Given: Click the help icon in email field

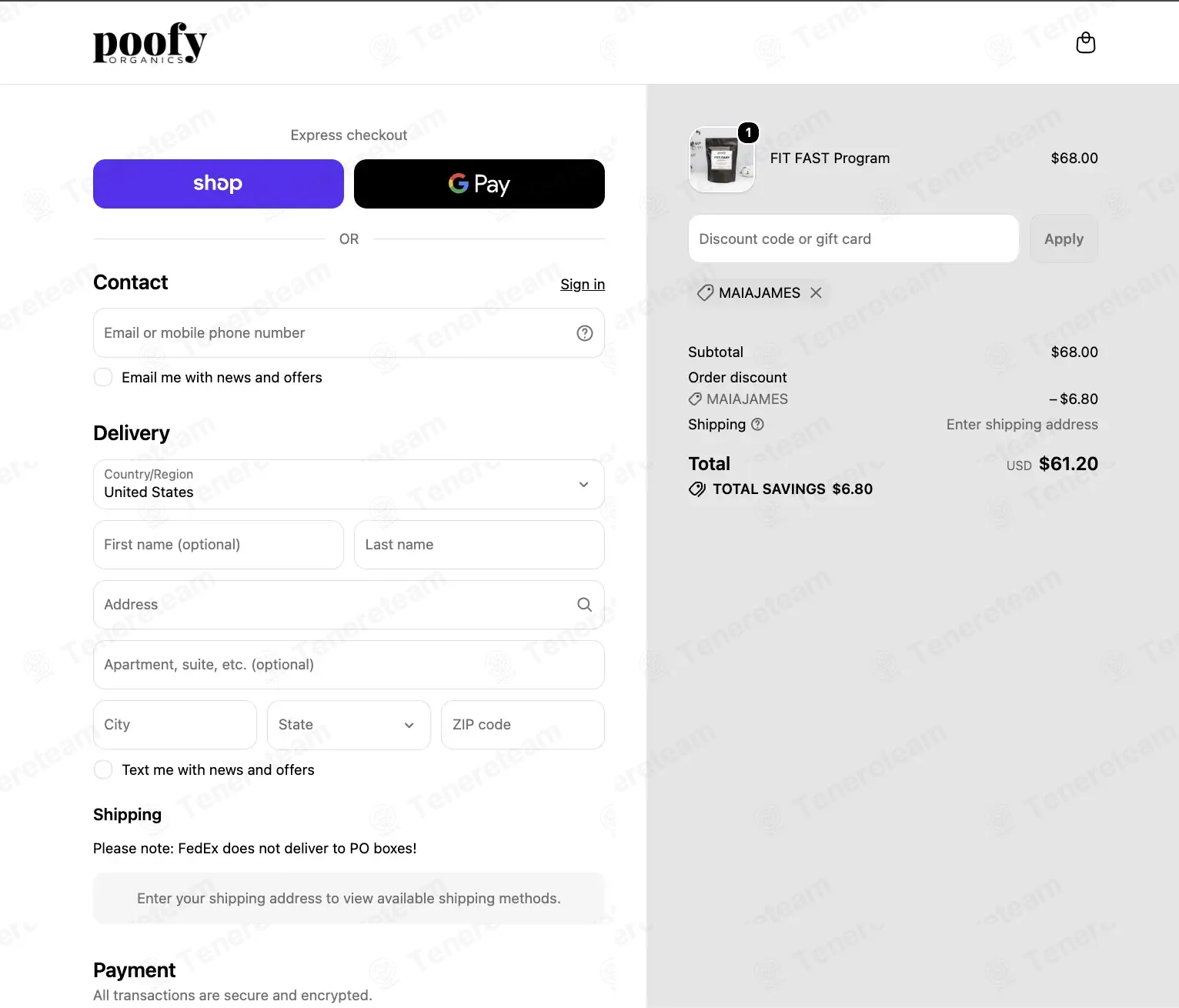Looking at the screenshot, I should click(x=585, y=333).
